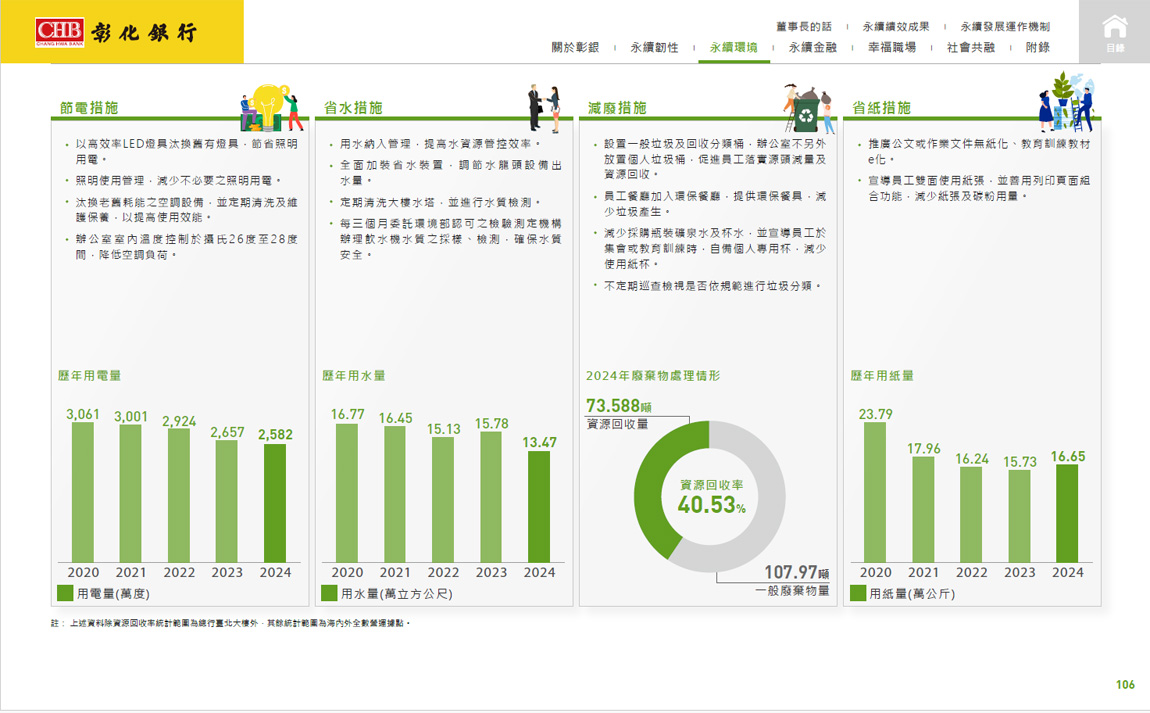Viewport: 1150px width, 713px height.
Task: Click the handshake businesspeople water-saving illustration
Action: [545, 107]
